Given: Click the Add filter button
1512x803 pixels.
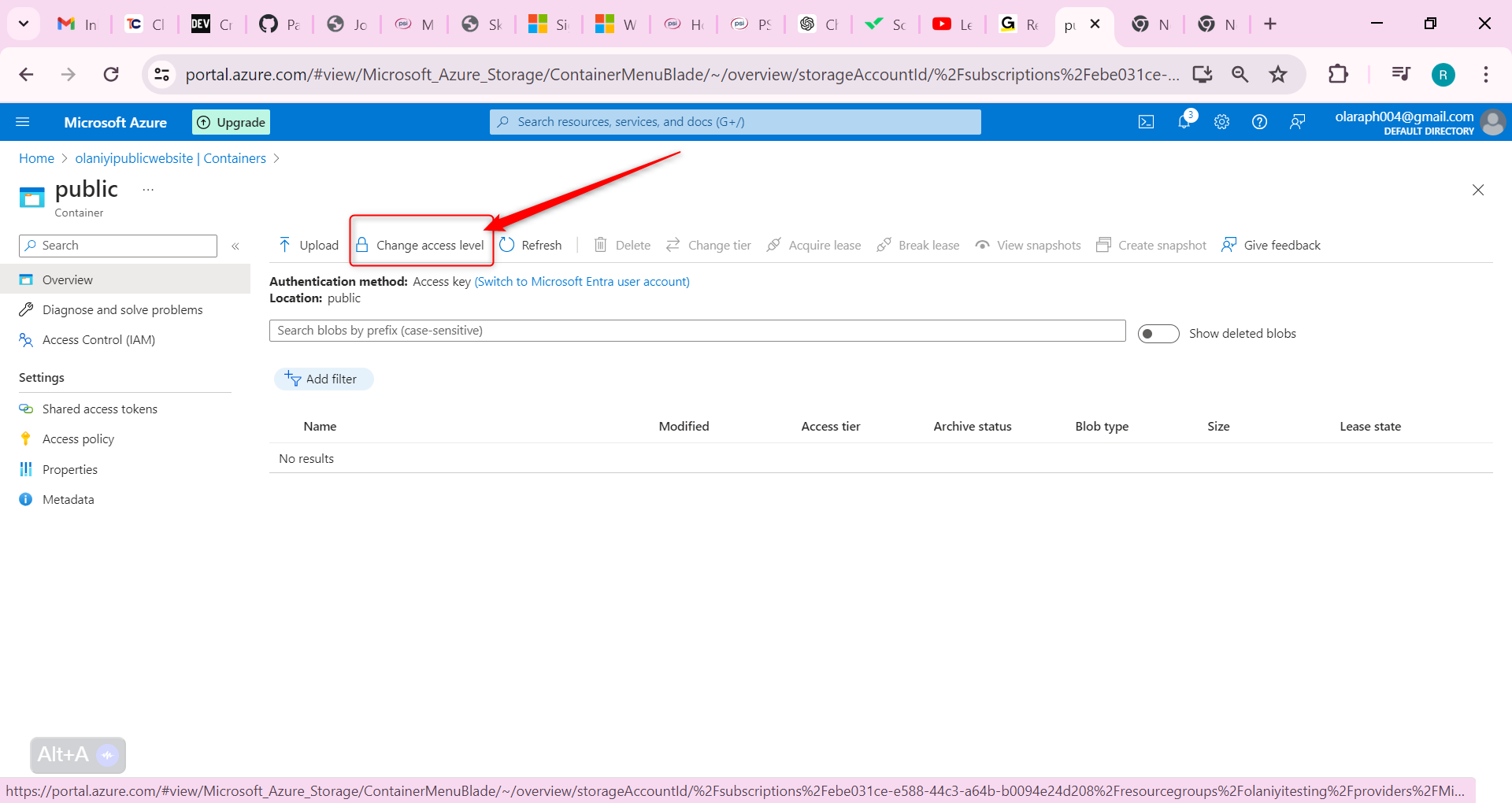Looking at the screenshot, I should click(x=323, y=379).
